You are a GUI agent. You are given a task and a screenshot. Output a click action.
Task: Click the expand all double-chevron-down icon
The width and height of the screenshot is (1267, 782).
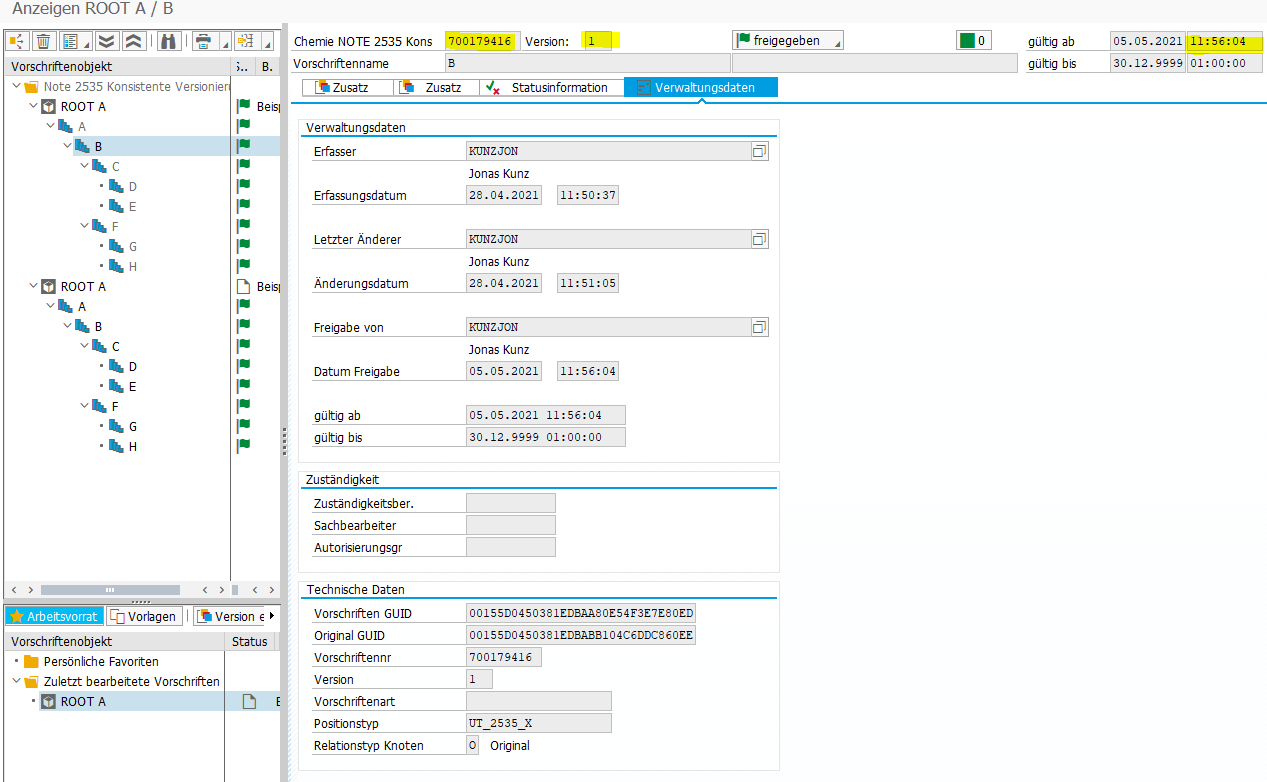click(106, 41)
